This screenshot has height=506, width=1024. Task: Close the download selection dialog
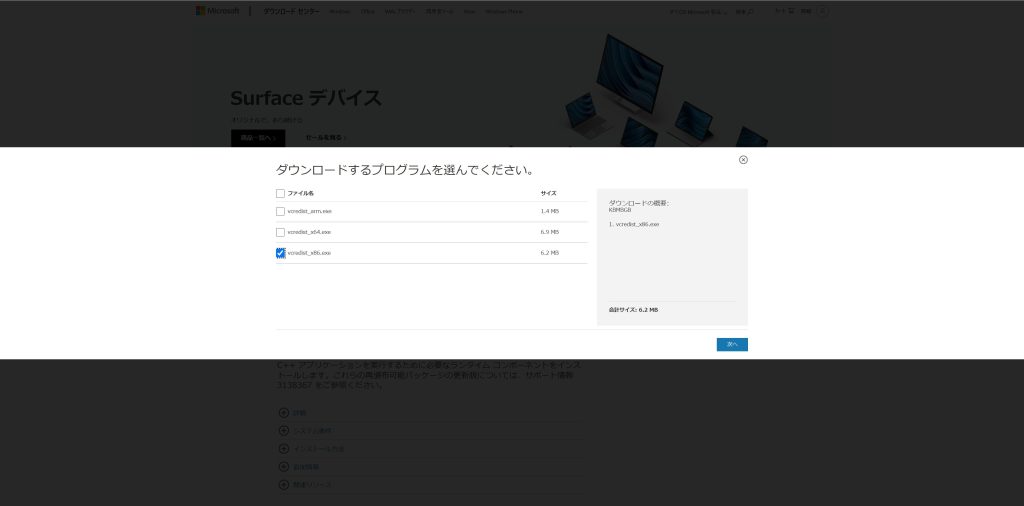pos(743,160)
